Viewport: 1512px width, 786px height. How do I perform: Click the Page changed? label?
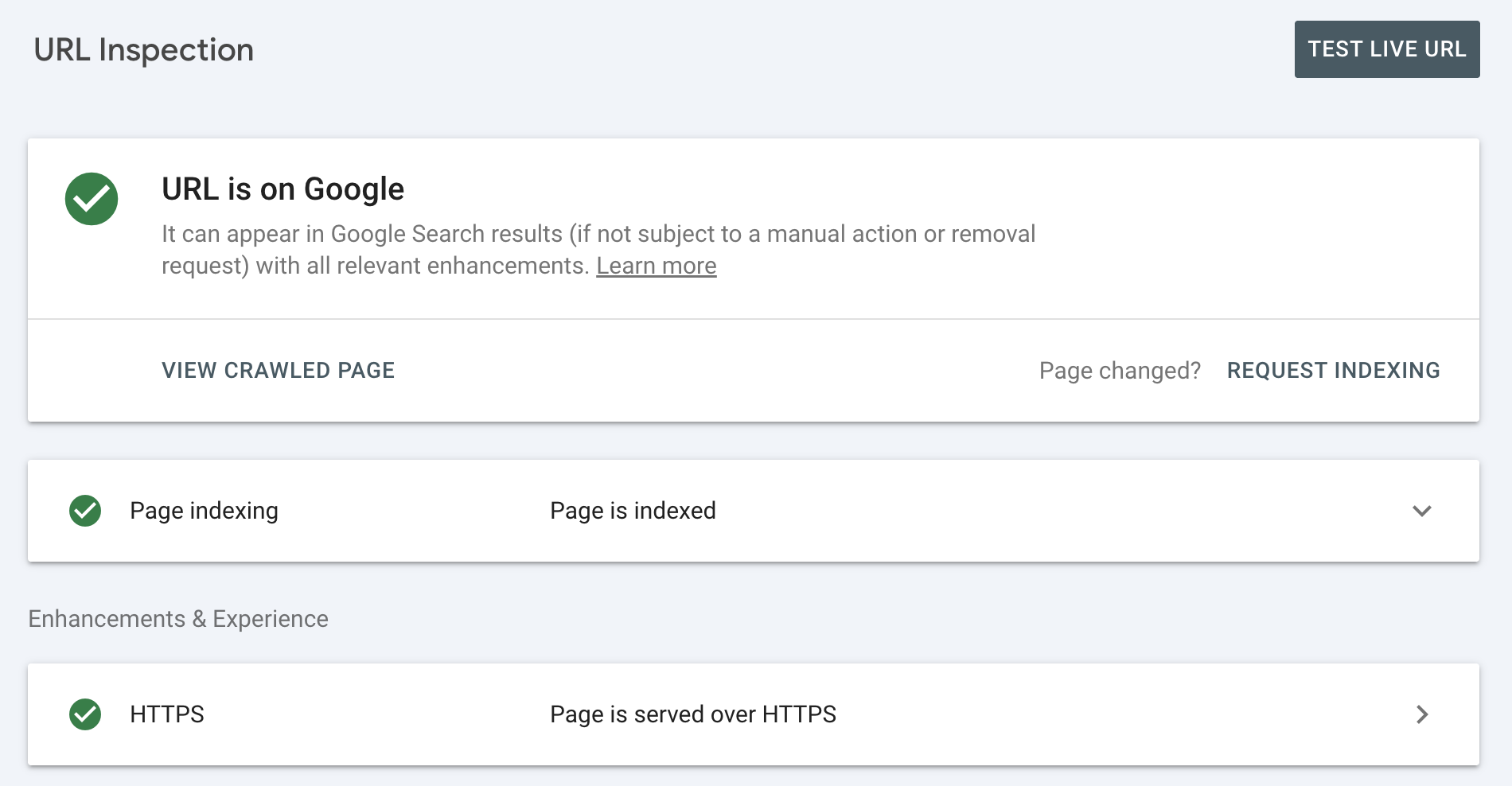[1120, 370]
